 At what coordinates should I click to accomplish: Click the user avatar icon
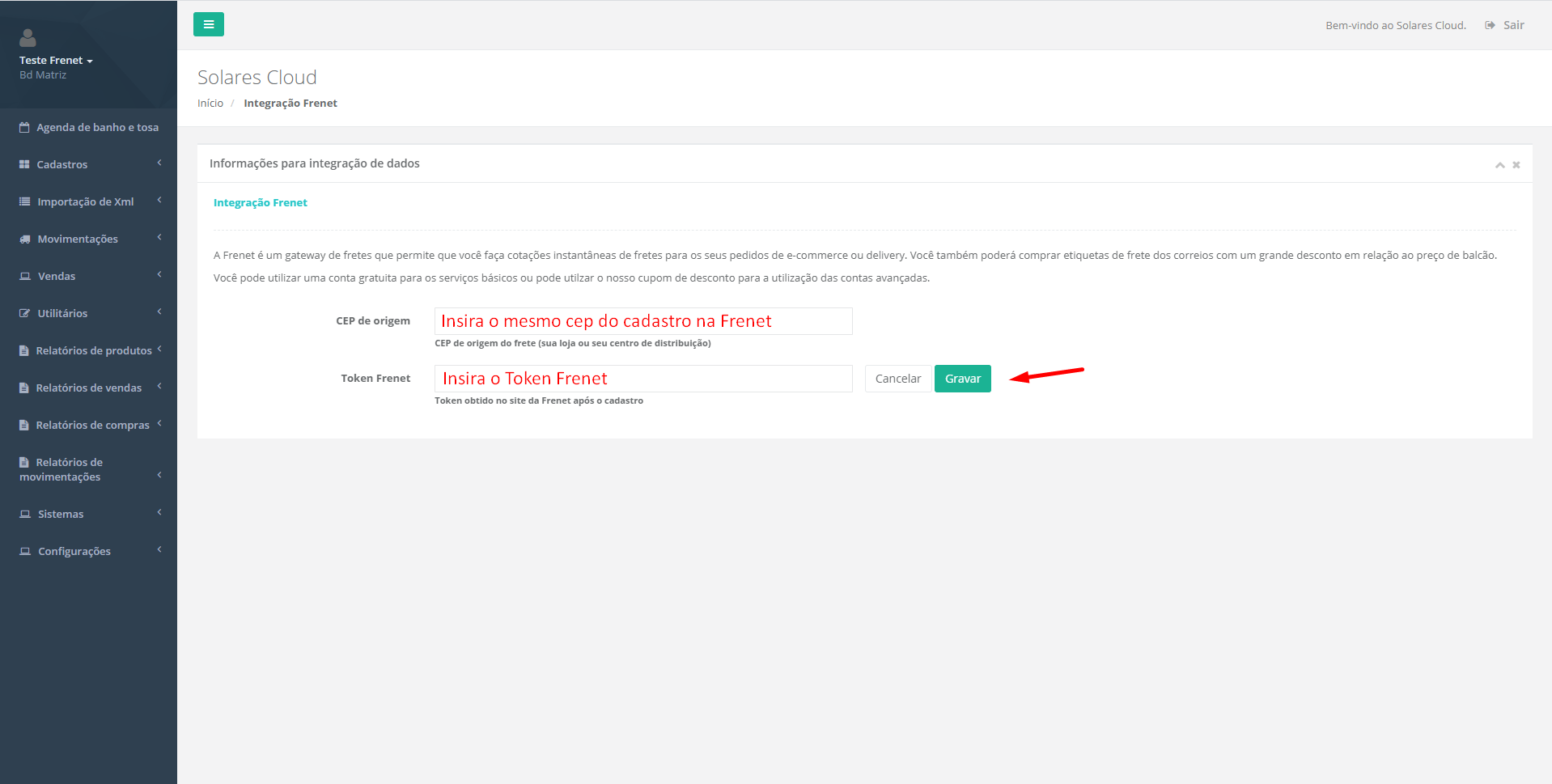pos(28,38)
